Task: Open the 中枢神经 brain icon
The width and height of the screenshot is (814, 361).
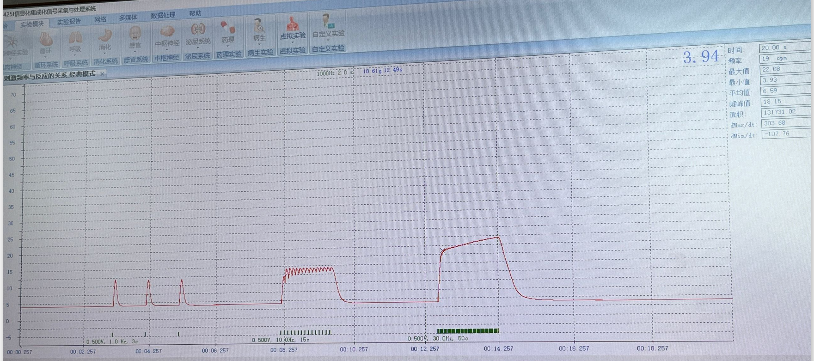Action: pos(167,32)
